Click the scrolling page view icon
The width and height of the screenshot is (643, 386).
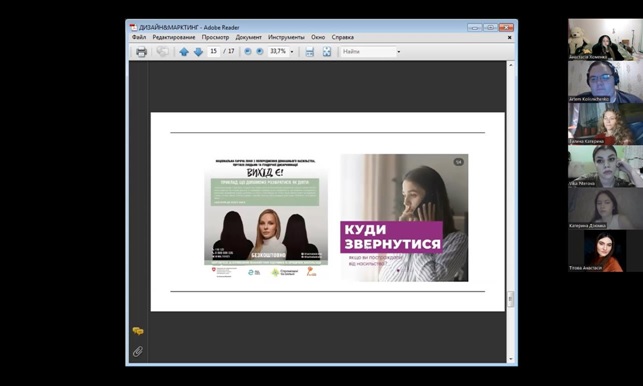point(310,52)
